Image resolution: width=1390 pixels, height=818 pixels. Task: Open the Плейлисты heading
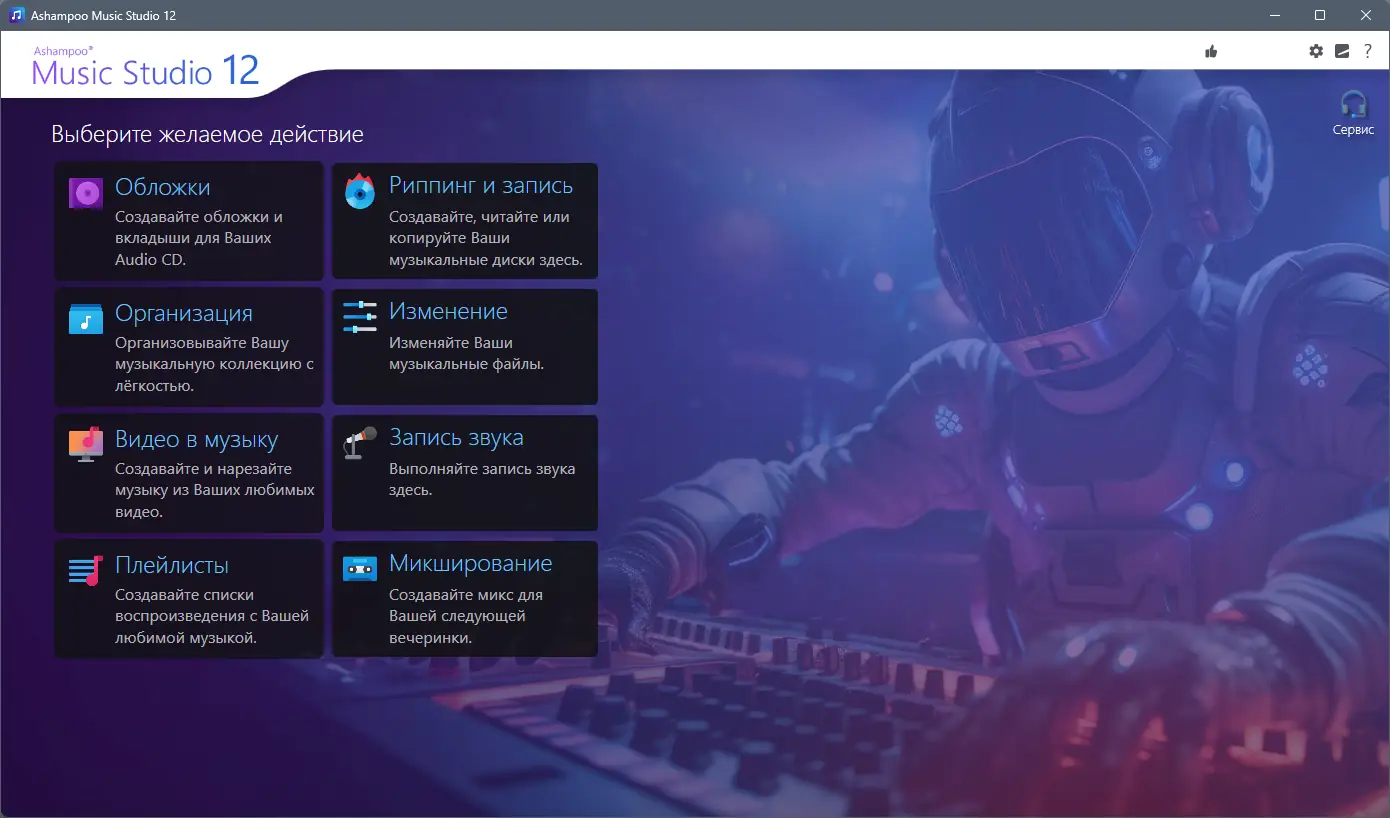coord(172,565)
